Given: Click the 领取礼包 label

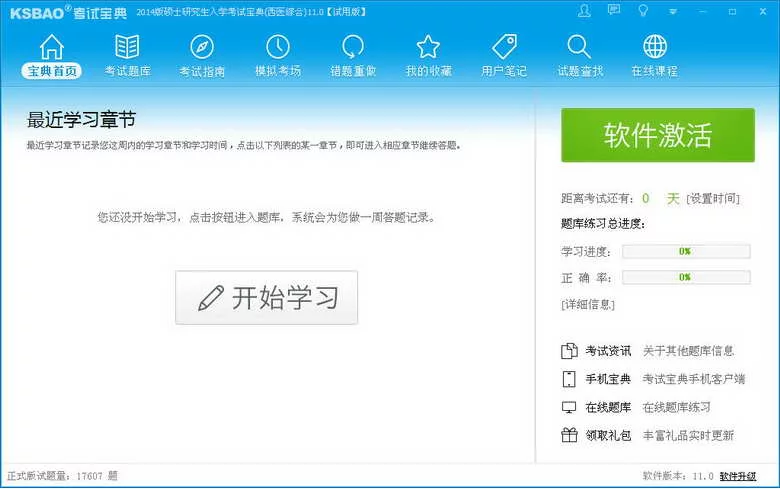Looking at the screenshot, I should (x=608, y=436).
